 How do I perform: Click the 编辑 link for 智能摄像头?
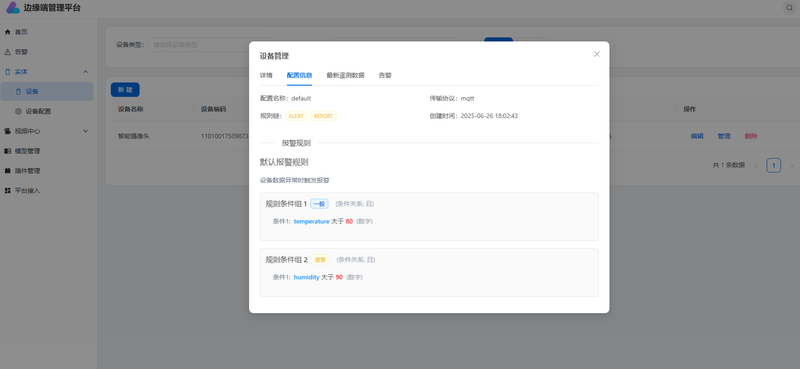(697, 136)
